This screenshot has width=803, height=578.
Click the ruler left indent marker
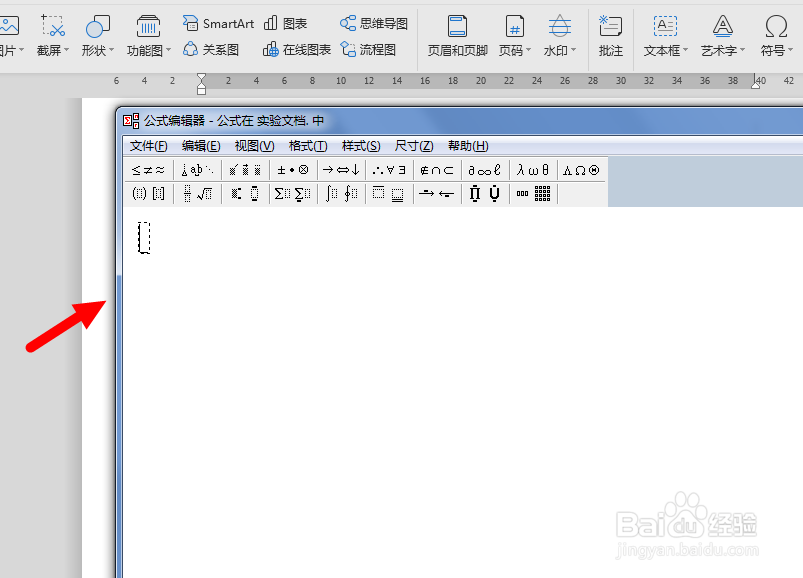[201, 83]
